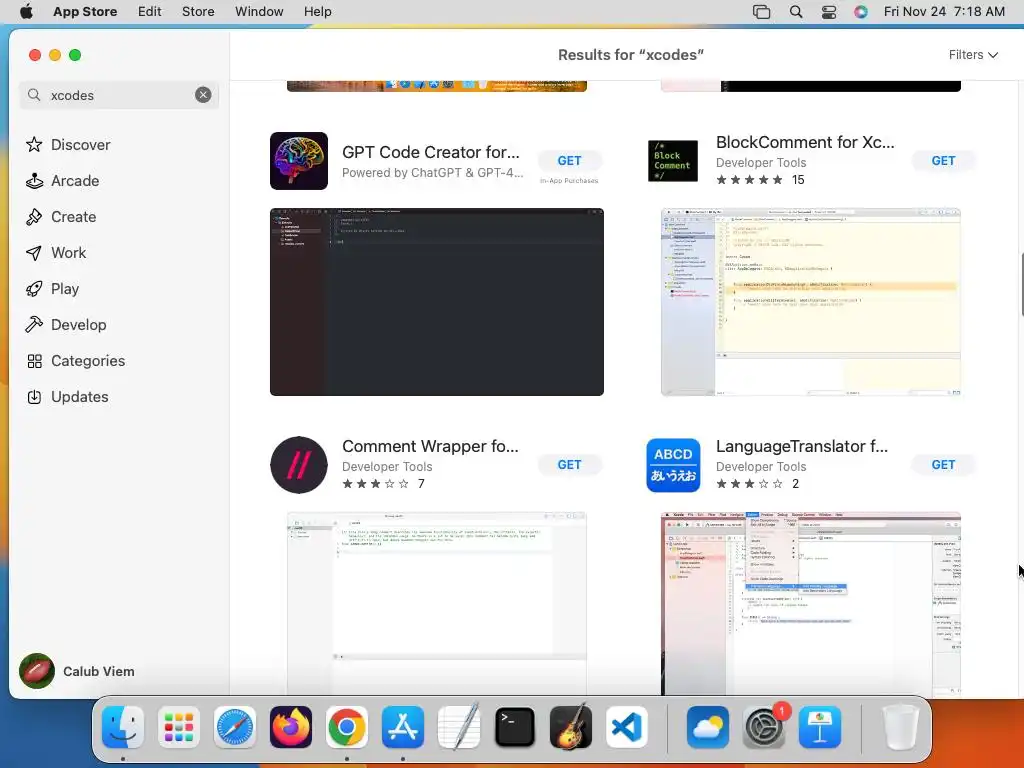The height and width of the screenshot is (768, 1024).
Task: Open the Store menu
Action: click(x=198, y=12)
